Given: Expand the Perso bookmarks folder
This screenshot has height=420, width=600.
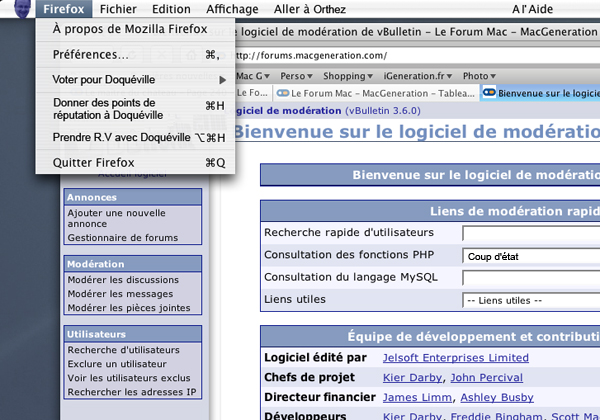Looking at the screenshot, I should (298, 75).
